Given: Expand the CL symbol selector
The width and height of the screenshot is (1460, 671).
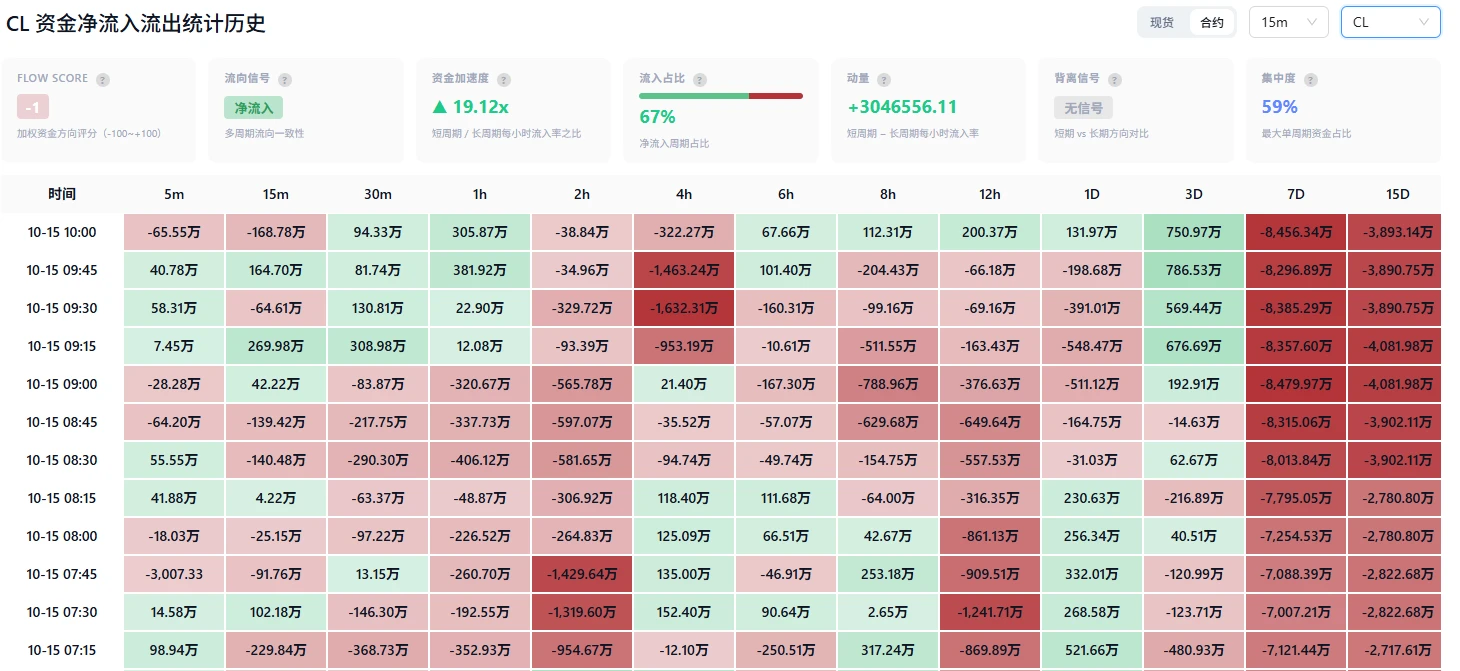Looking at the screenshot, I should coord(1390,22).
